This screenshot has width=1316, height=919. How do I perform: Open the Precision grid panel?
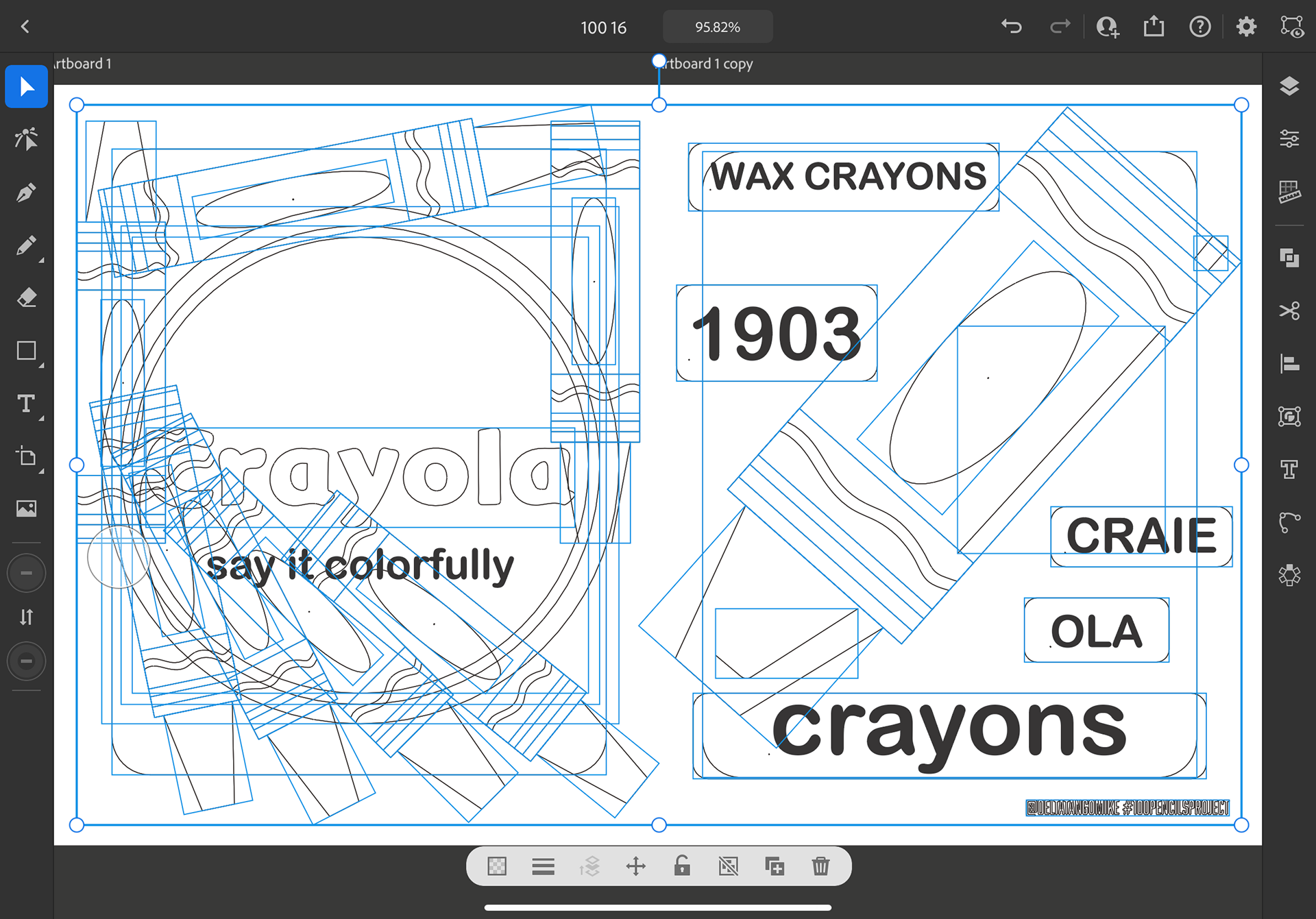1289,192
